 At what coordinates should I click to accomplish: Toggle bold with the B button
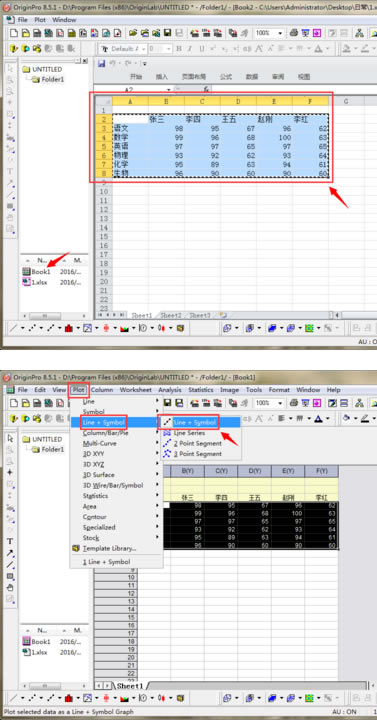pos(179,49)
